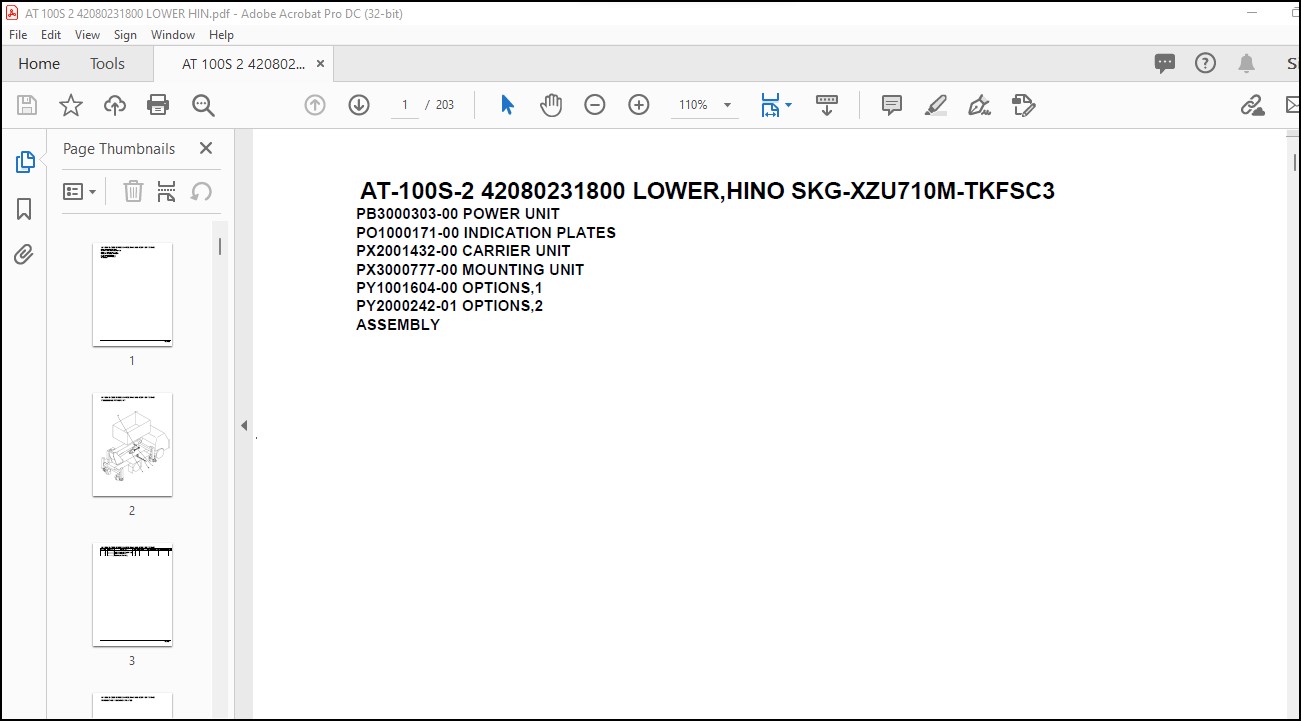Switch to the Tools tab

tap(107, 63)
